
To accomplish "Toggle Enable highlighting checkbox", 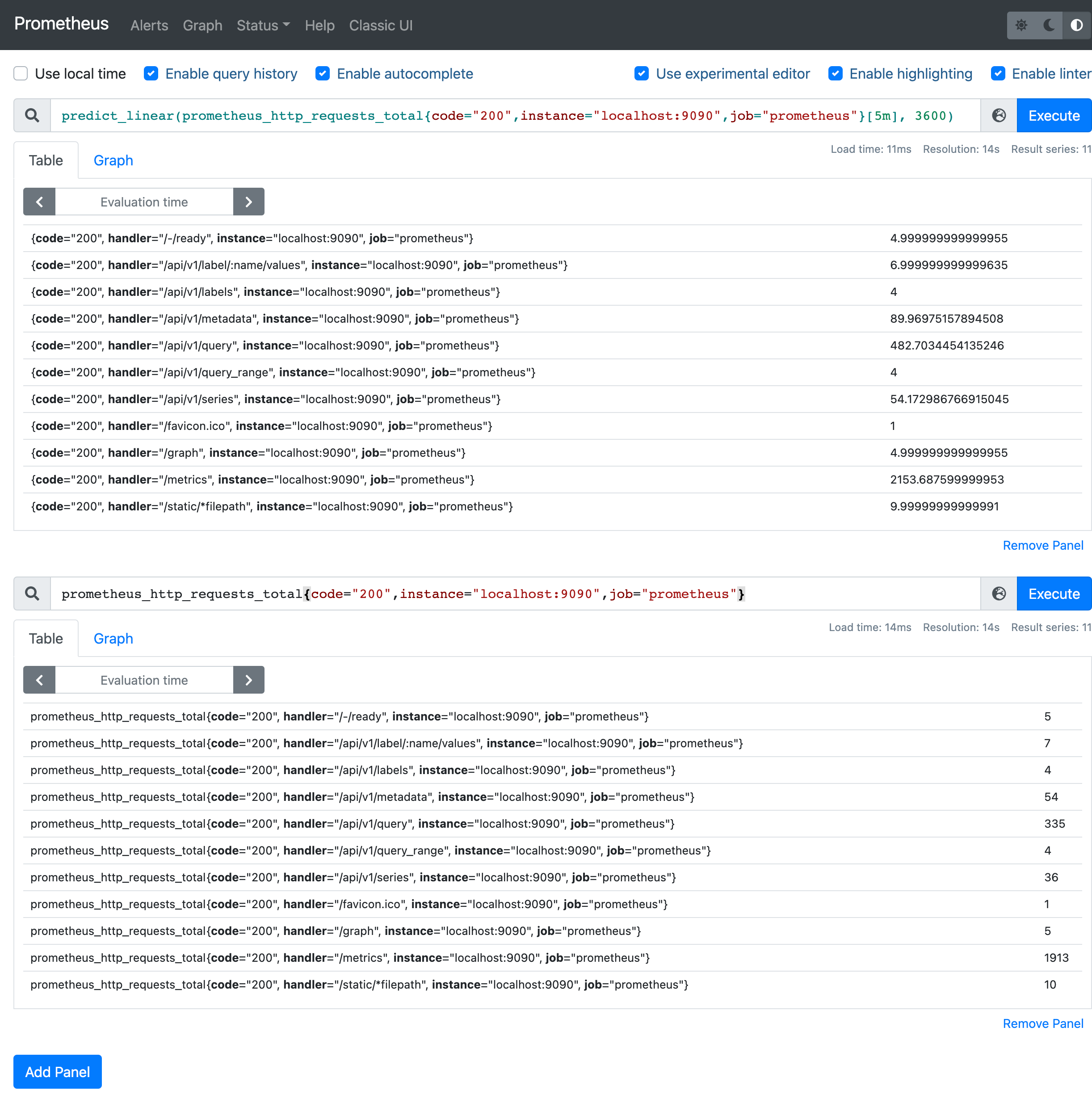I will tap(835, 74).
